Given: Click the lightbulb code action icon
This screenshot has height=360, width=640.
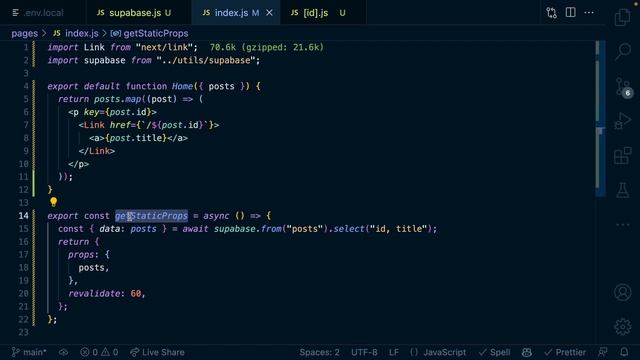Looking at the screenshot, I should pyautogui.click(x=53, y=202).
